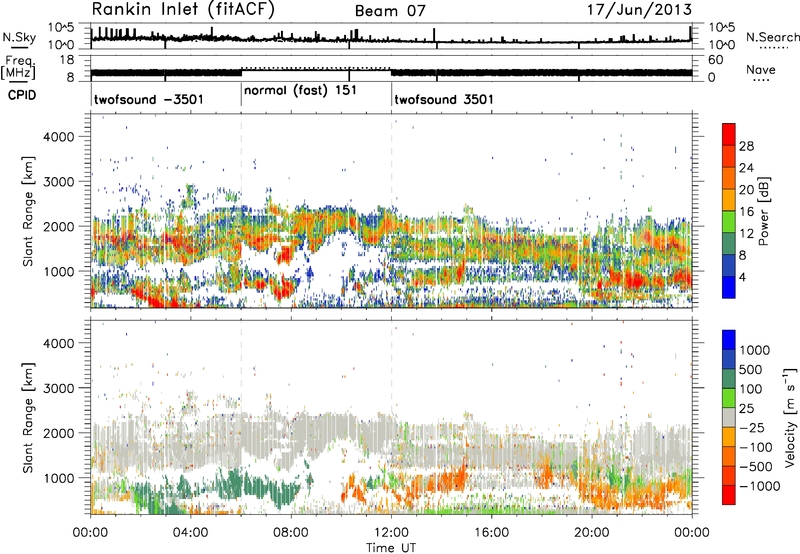Click the 'Power [dB]' color bar title

pyautogui.click(x=763, y=211)
